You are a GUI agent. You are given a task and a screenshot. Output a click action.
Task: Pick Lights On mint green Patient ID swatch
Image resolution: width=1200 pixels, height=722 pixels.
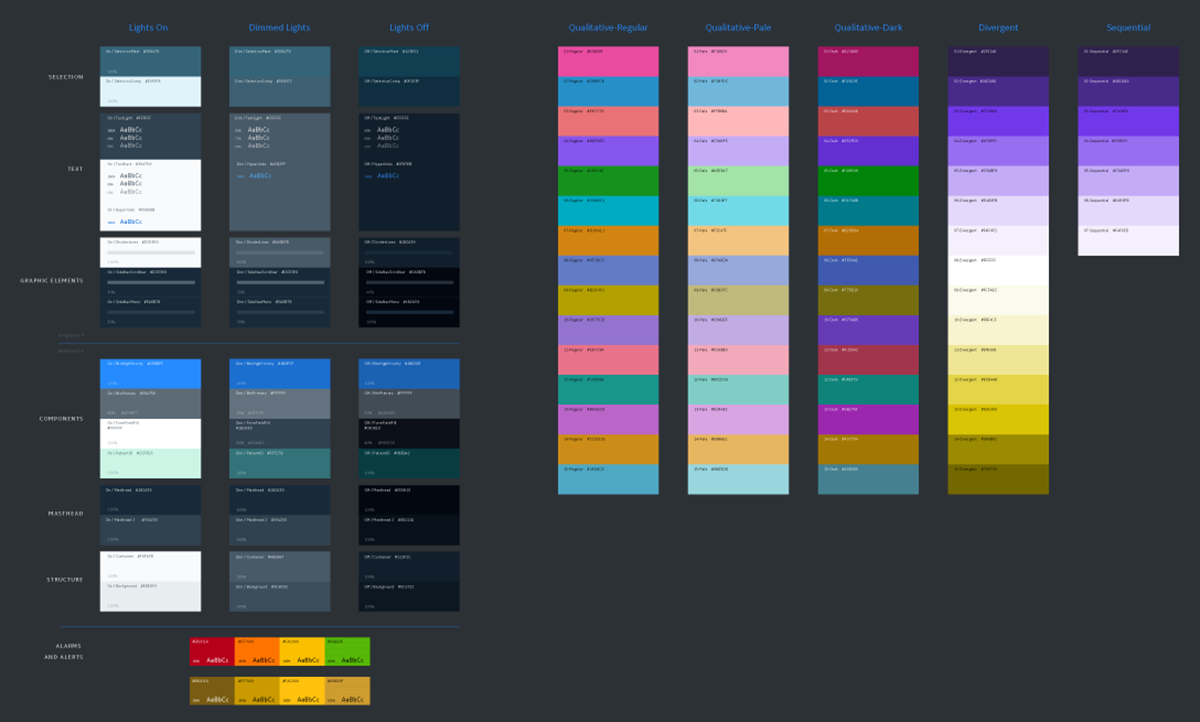[x=150, y=464]
